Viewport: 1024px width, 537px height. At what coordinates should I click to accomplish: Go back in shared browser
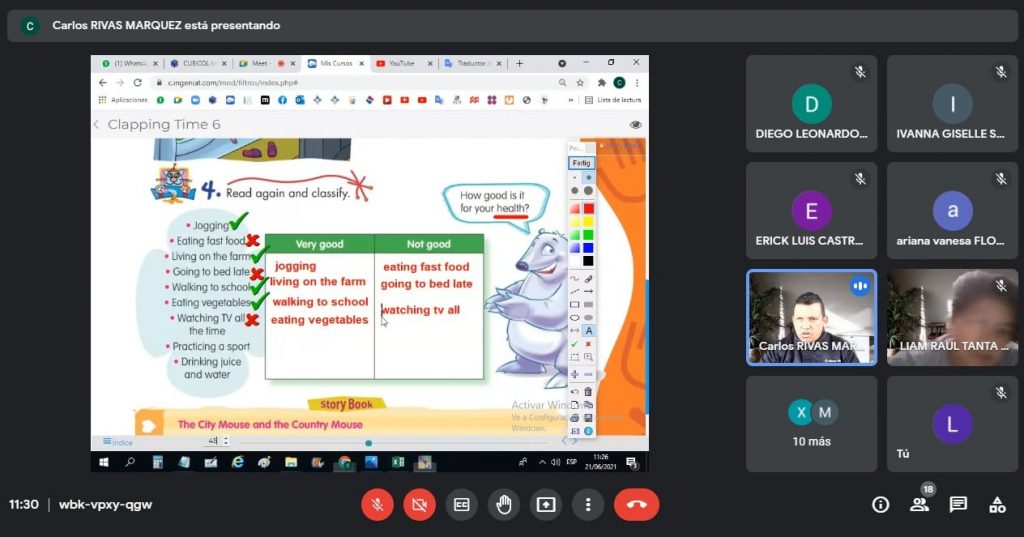103,82
